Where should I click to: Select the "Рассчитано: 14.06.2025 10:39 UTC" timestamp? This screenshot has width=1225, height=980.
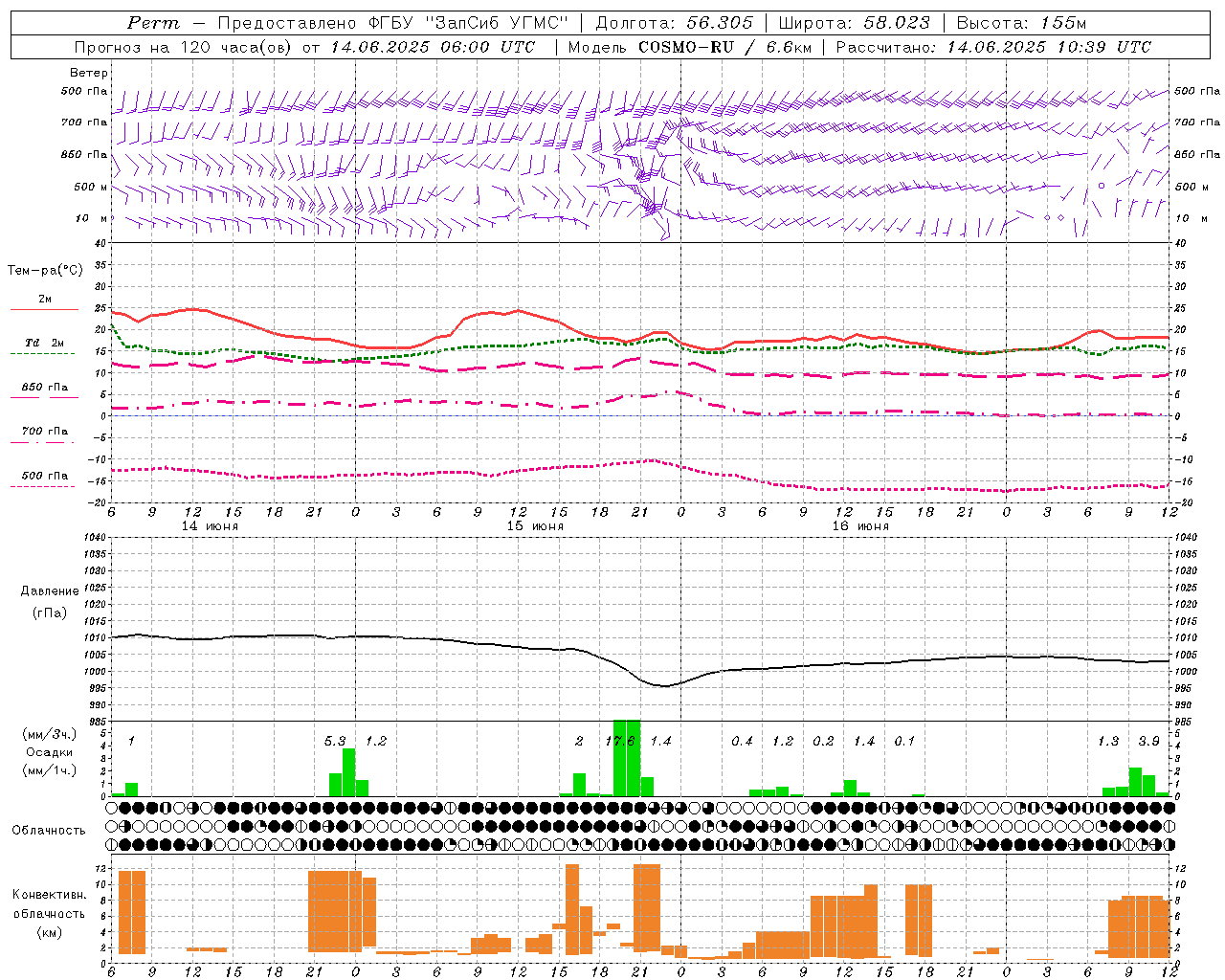pyautogui.click(x=993, y=47)
